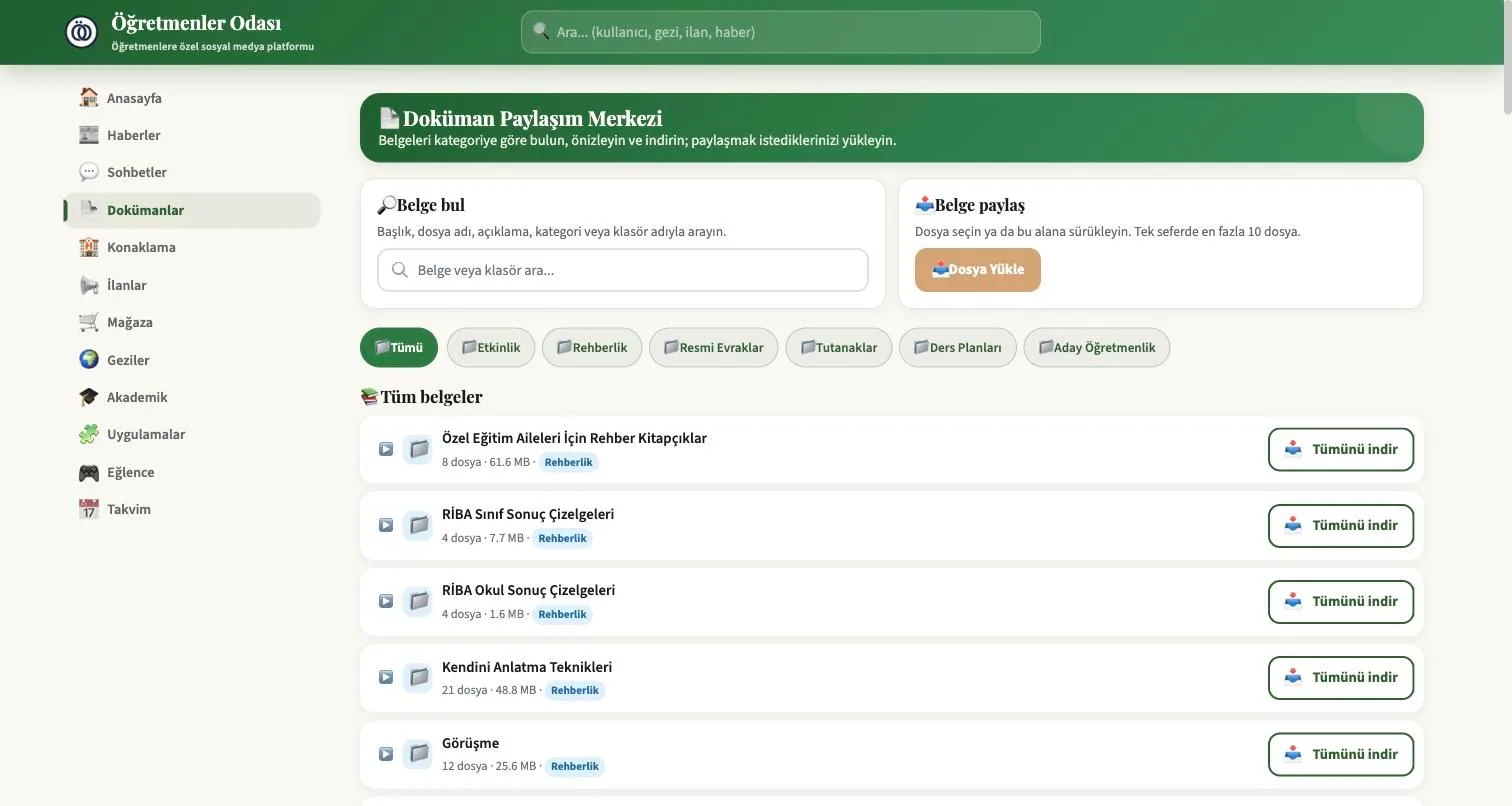Viewport: 1512px width, 806px height.
Task: Download all of Özel Eğitim Aileleri folder
Action: [1341, 449]
